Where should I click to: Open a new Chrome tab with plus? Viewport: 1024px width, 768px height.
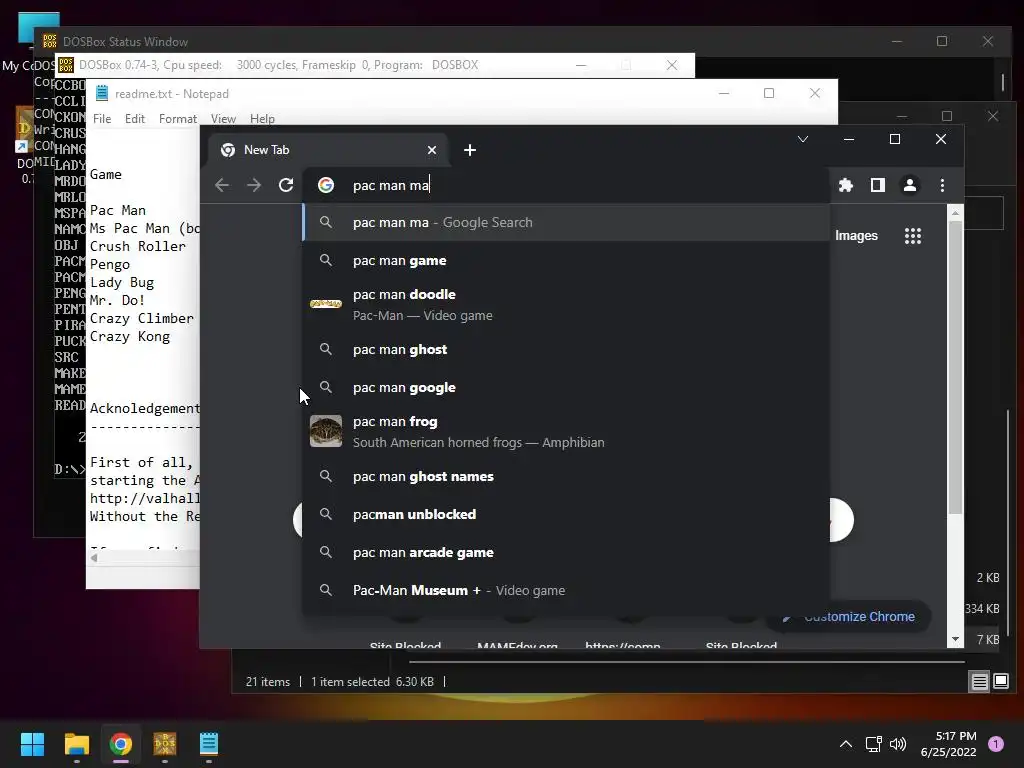point(470,150)
